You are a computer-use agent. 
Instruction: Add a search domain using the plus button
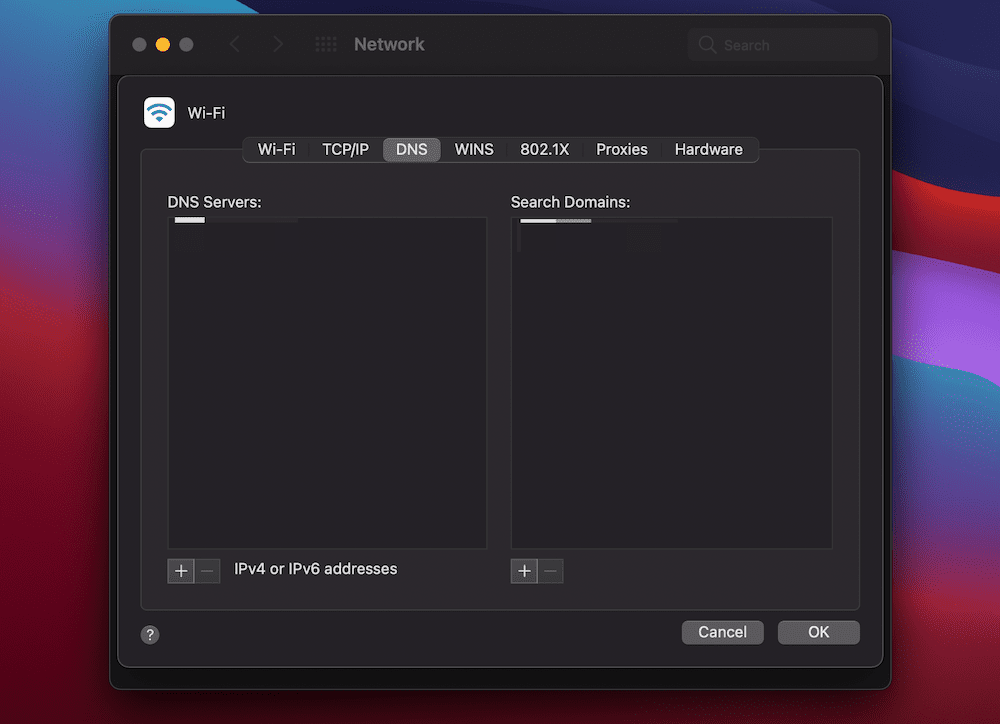pos(524,570)
